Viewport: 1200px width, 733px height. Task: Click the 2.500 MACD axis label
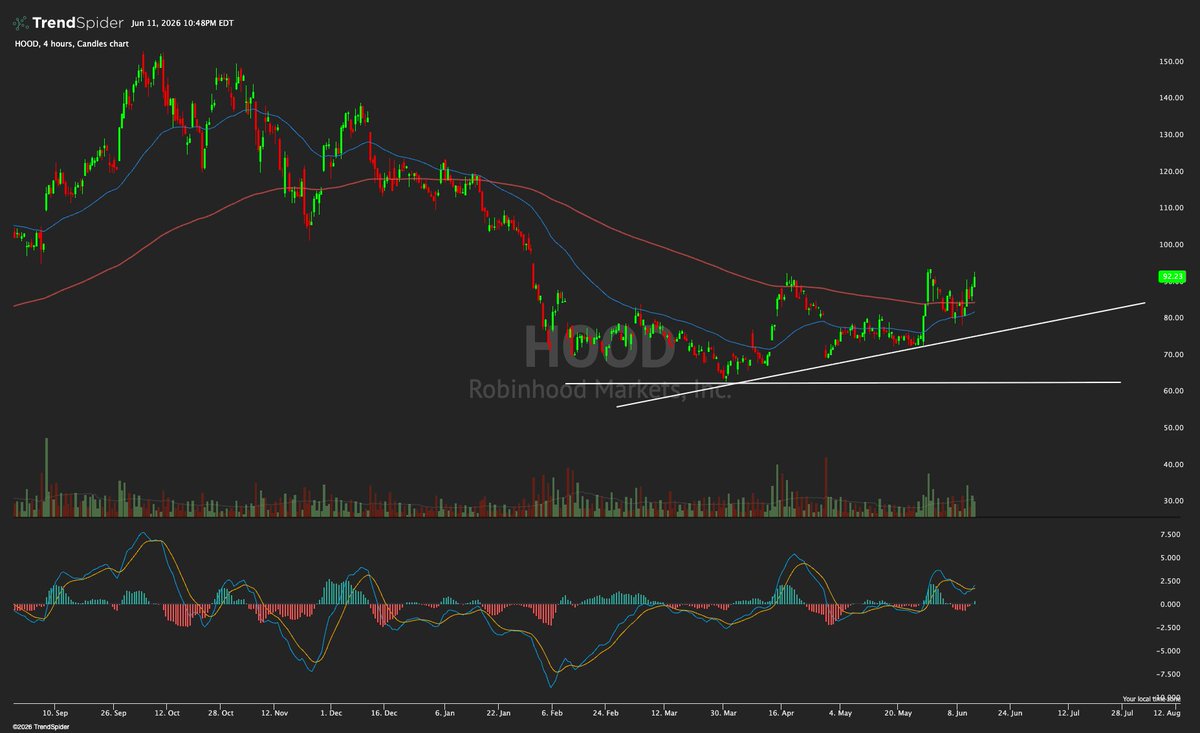coord(1172,581)
